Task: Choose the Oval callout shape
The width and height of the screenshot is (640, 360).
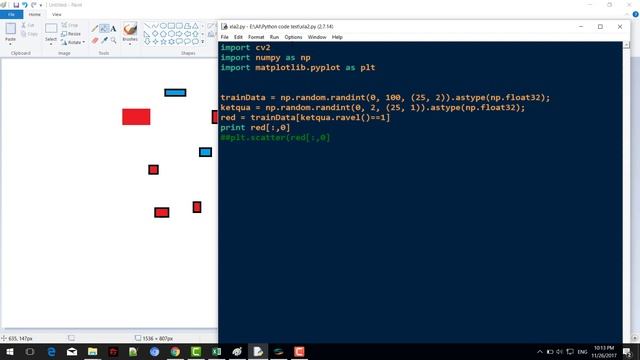Action: click(x=187, y=42)
